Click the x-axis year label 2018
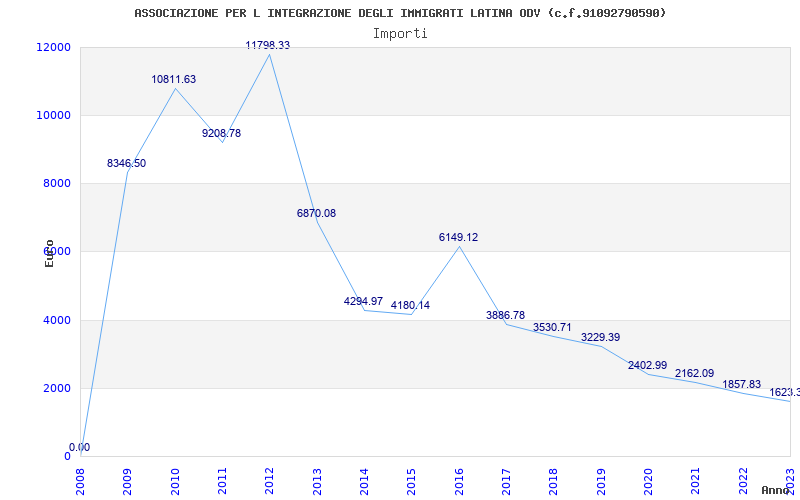Screen dimensions: 800x500 point(554,481)
